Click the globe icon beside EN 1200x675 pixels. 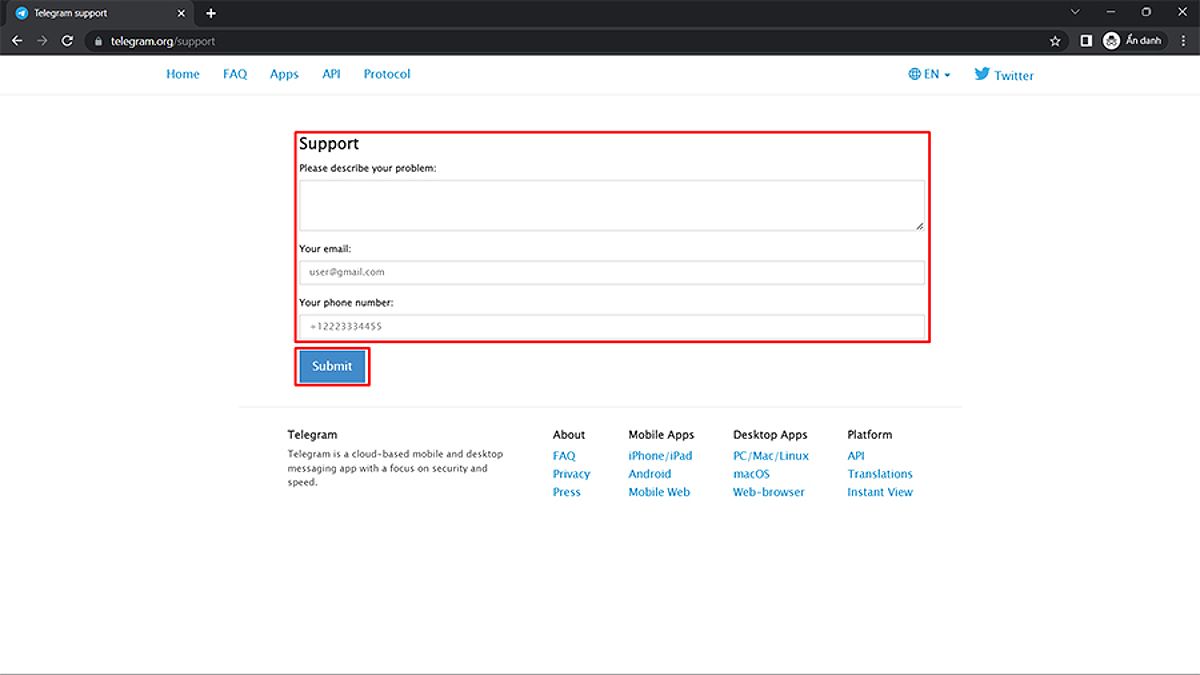(914, 74)
